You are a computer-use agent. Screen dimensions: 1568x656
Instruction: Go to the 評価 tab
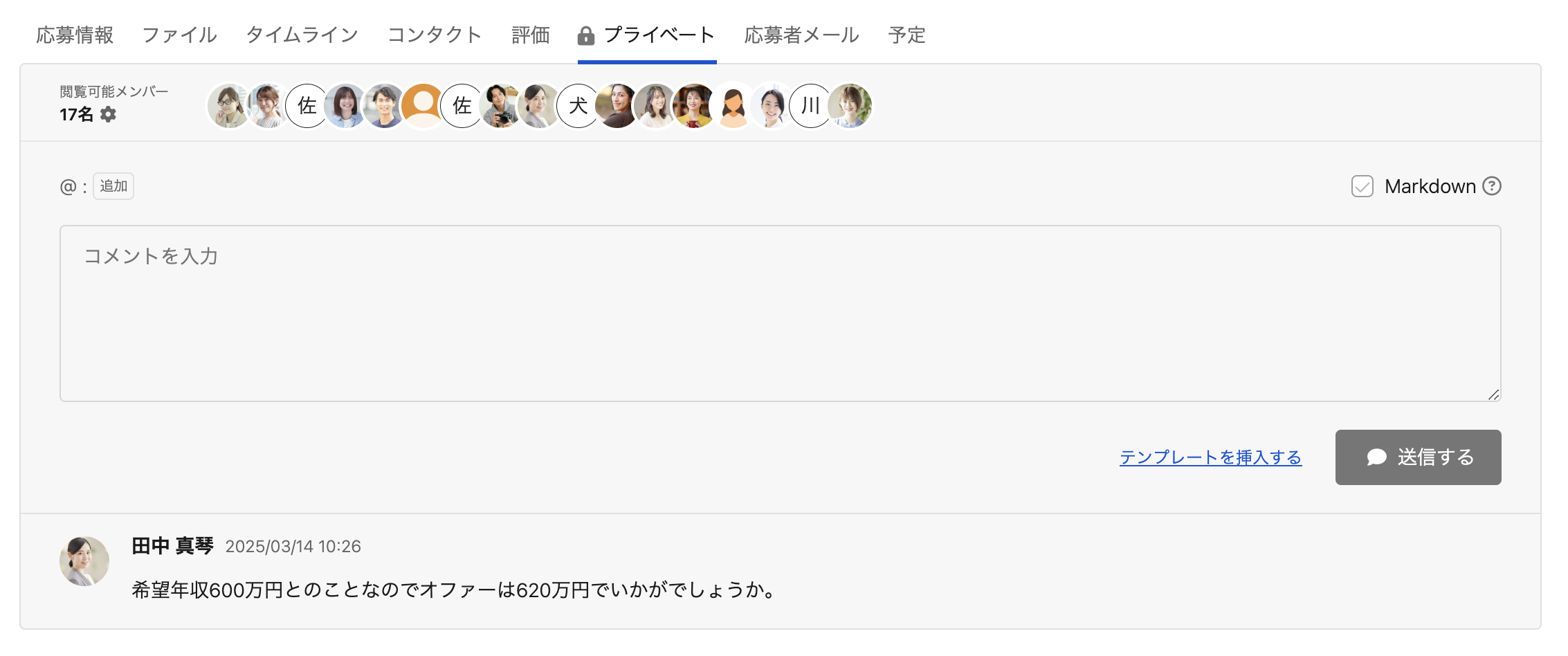pyautogui.click(x=530, y=35)
